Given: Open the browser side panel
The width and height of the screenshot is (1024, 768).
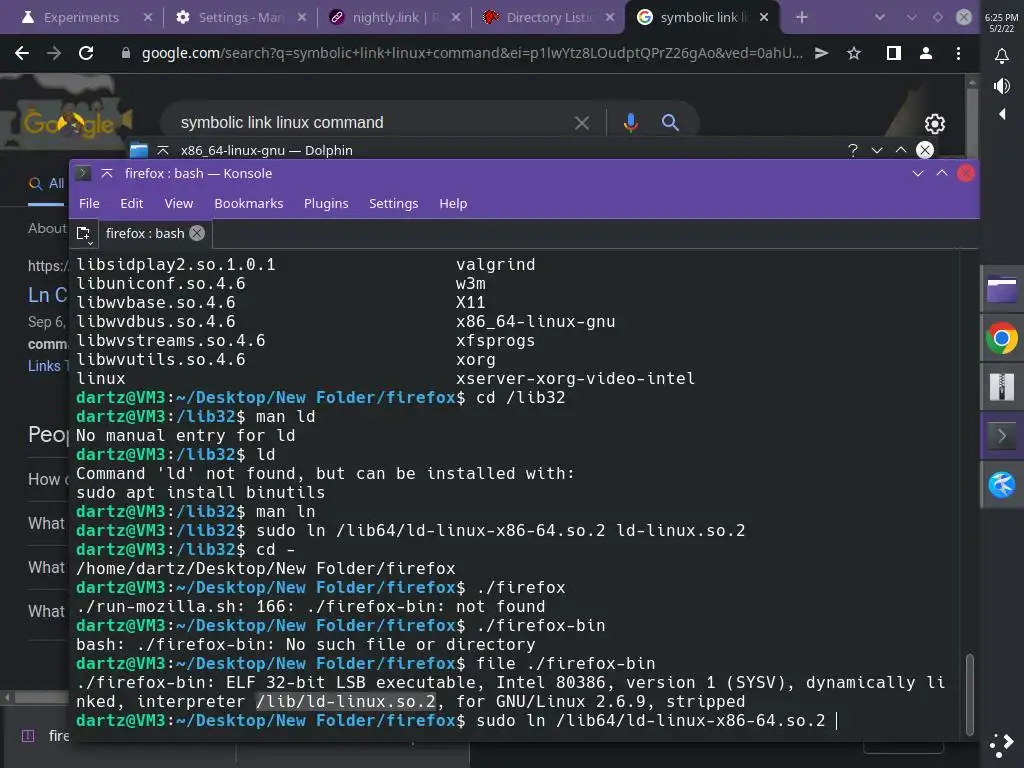Looking at the screenshot, I should click(x=893, y=53).
